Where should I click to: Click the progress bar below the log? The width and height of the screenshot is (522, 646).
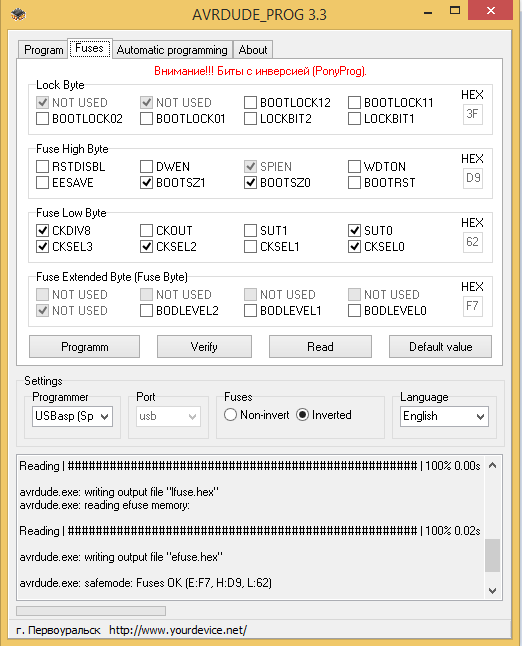(x=91, y=611)
